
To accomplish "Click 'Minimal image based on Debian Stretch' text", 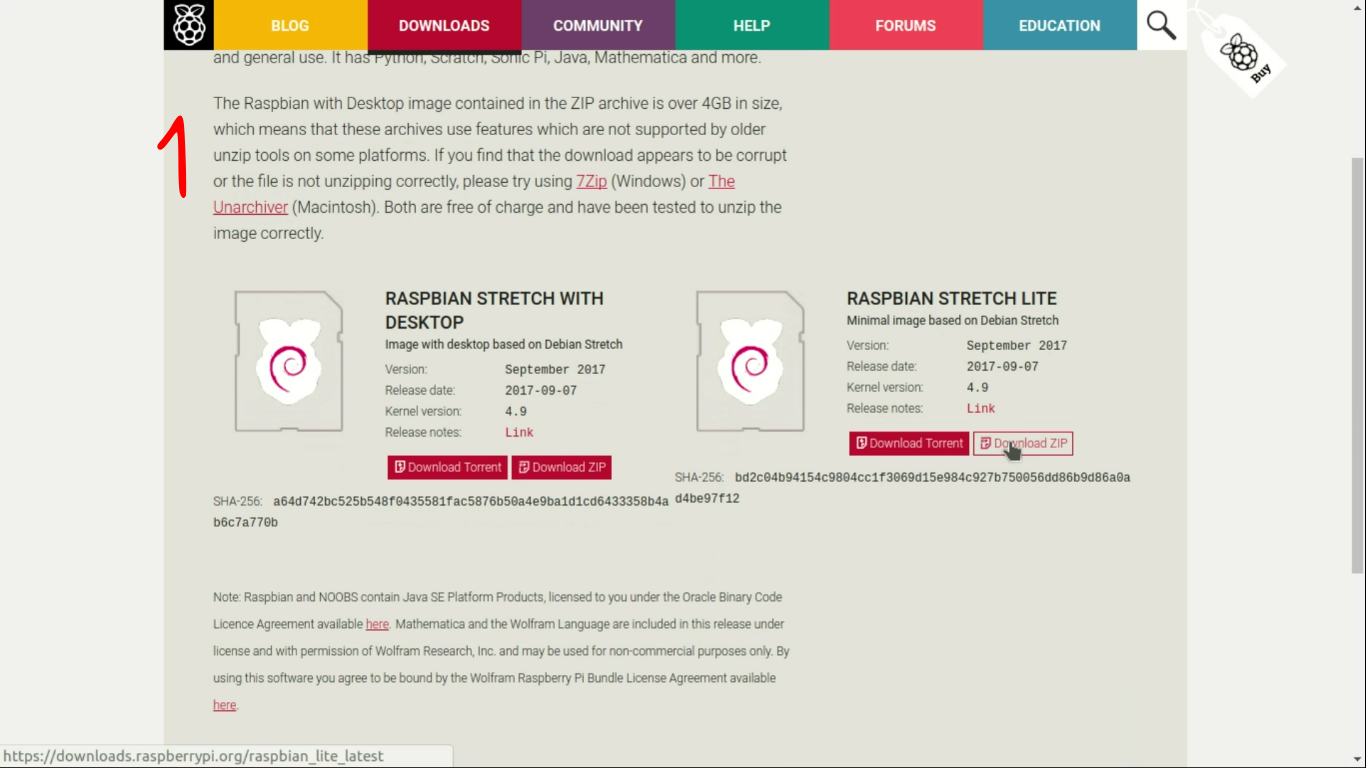I will [x=953, y=321].
